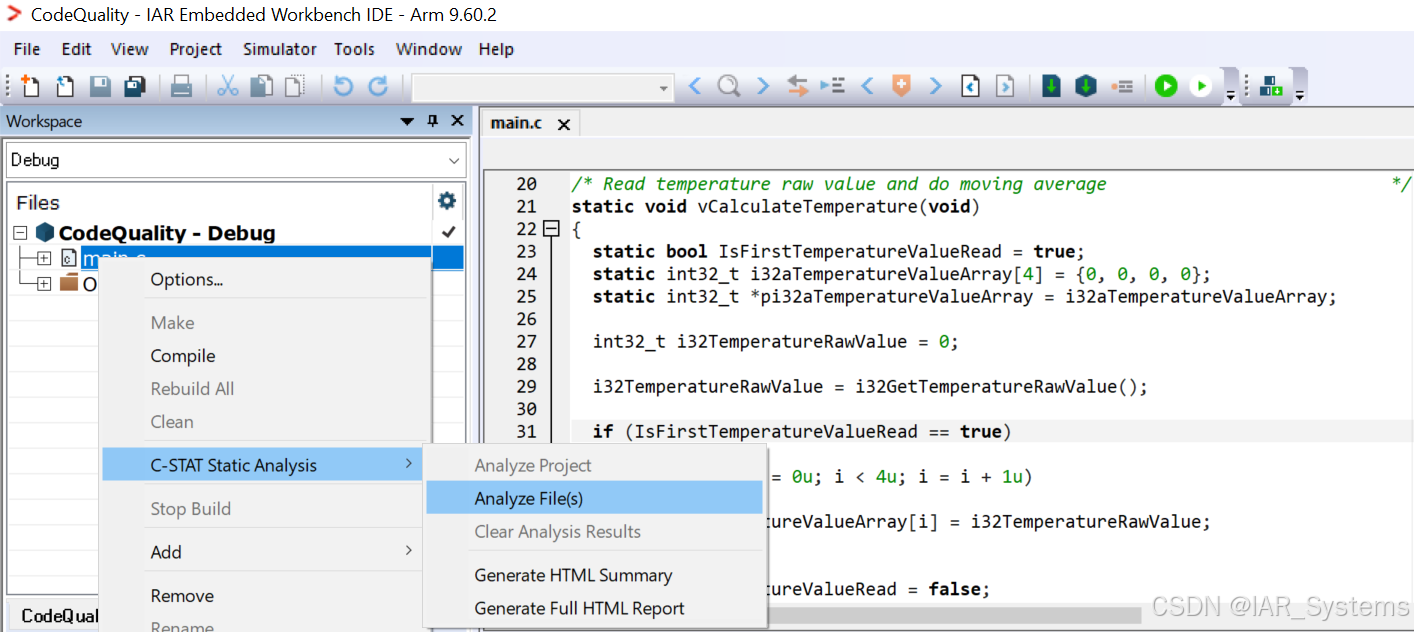Open the workspace files settings gear

(x=447, y=202)
